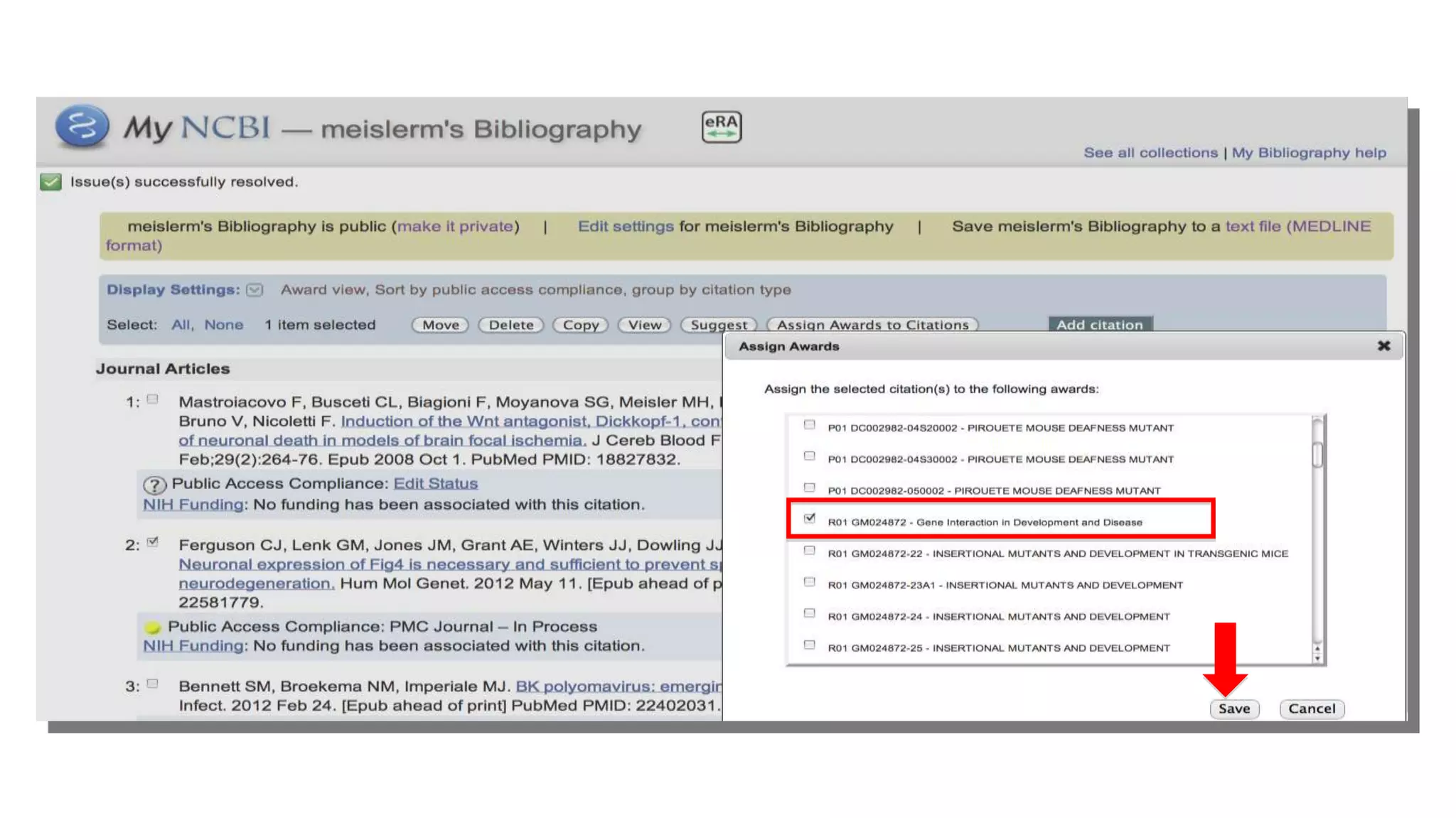
Task: Click the Cancel button in the dialog
Action: [1312, 709]
